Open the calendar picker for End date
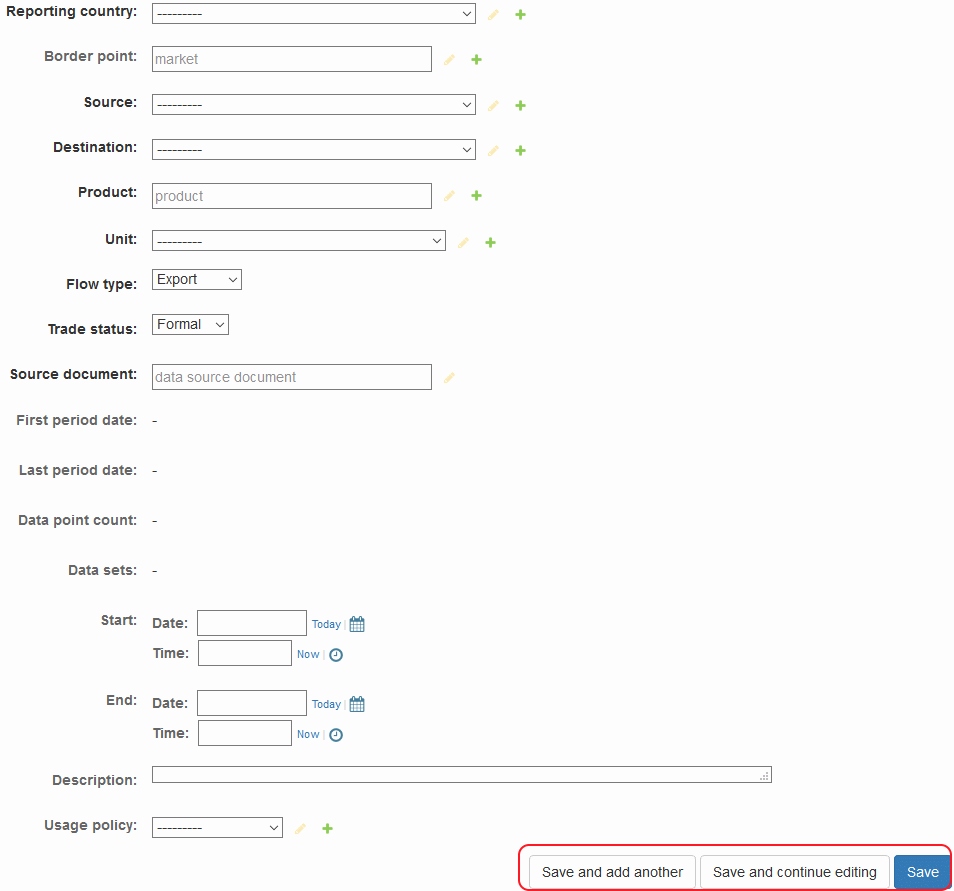The width and height of the screenshot is (954, 891). pos(357,704)
